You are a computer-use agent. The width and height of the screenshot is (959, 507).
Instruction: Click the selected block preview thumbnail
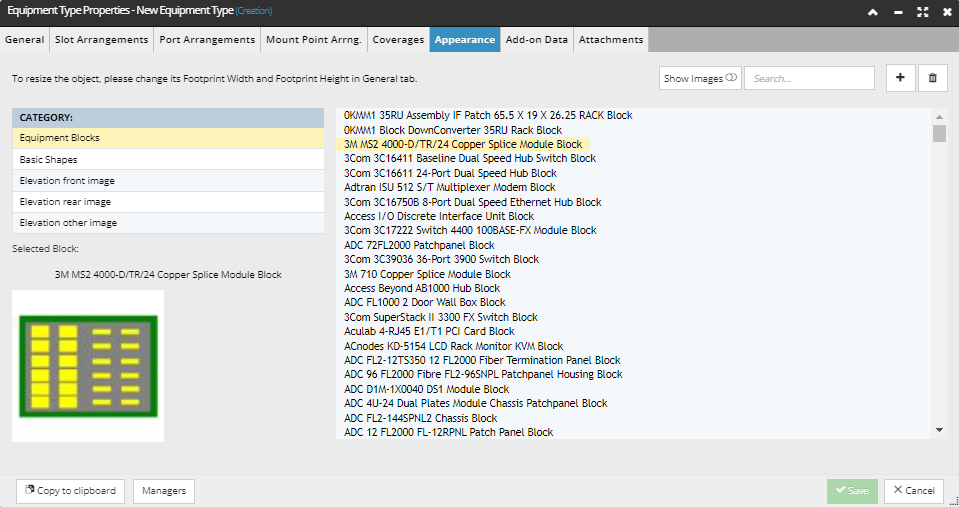pos(88,366)
